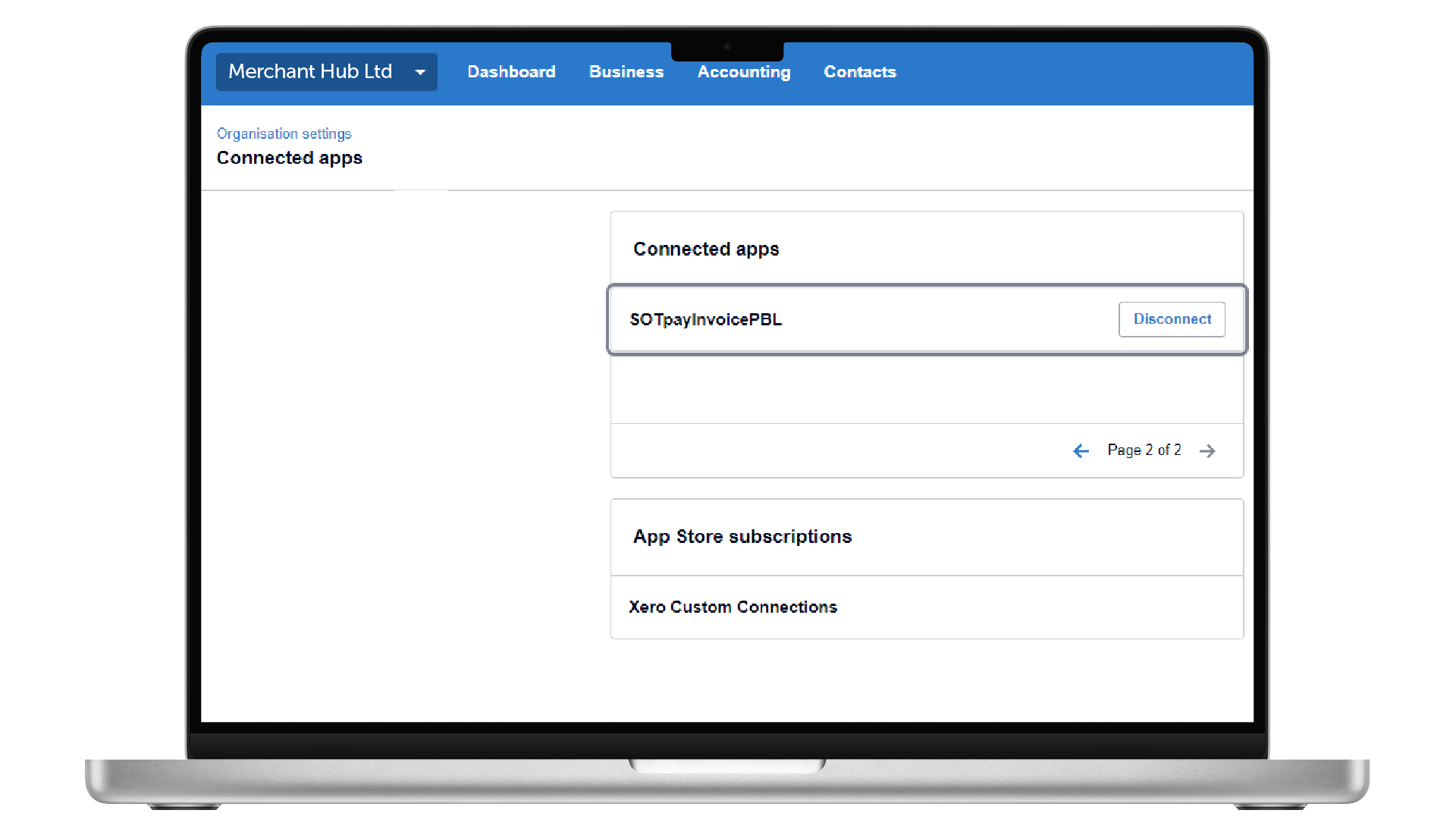The width and height of the screenshot is (1456, 819).
Task: Follow the Organisation settings breadcrumb link
Action: 284,133
